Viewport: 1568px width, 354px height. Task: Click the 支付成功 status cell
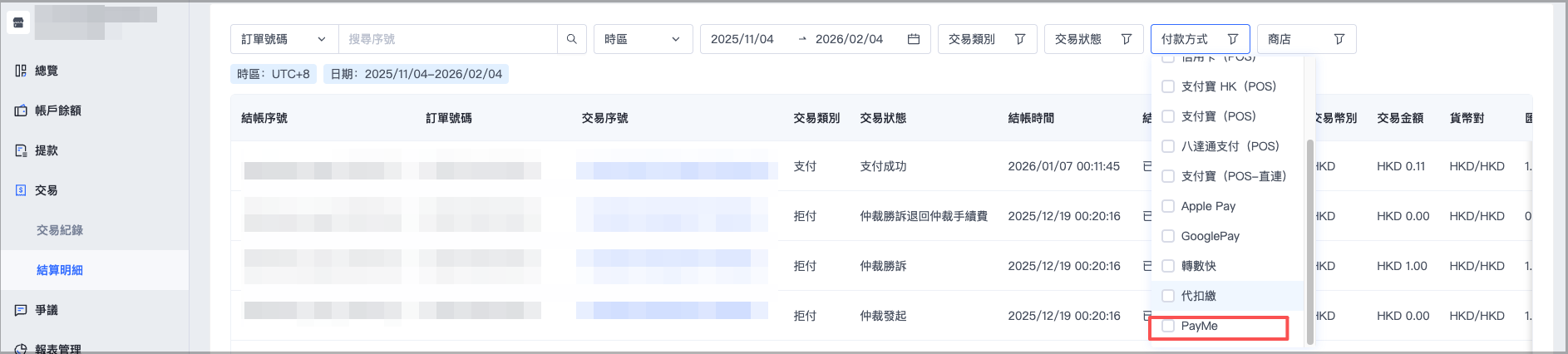click(883, 166)
